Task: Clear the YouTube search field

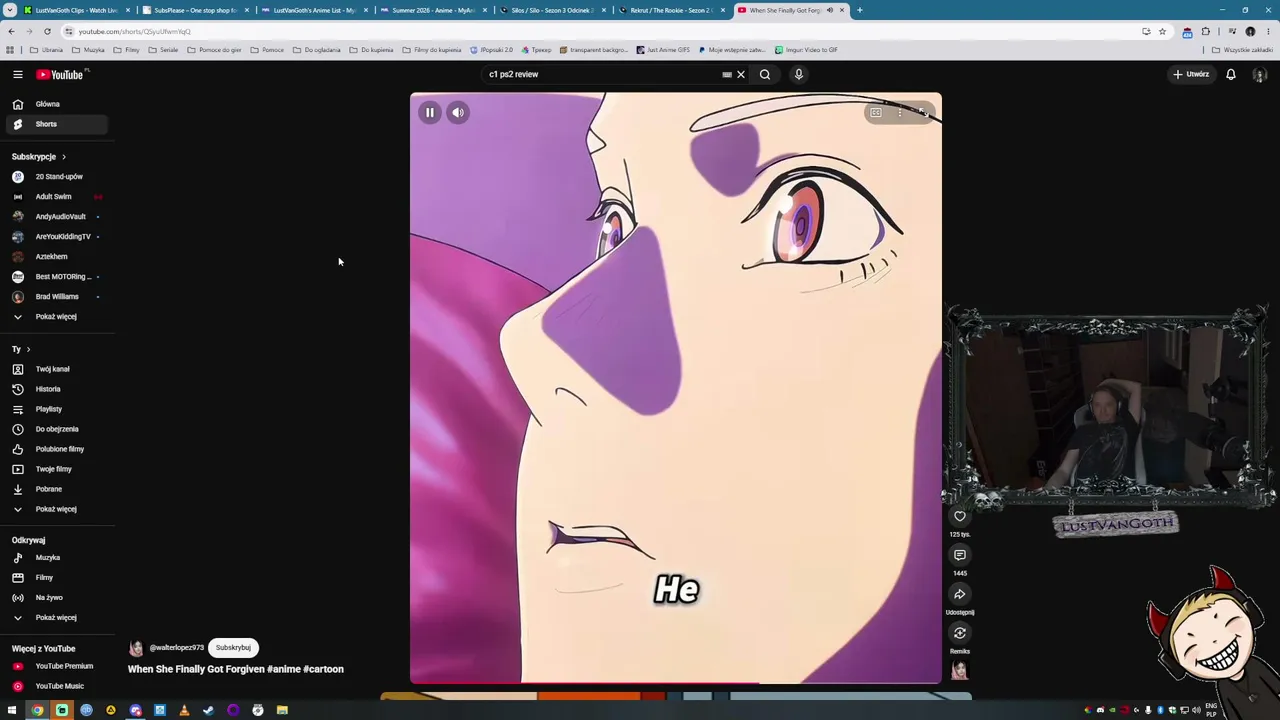Action: [x=741, y=74]
